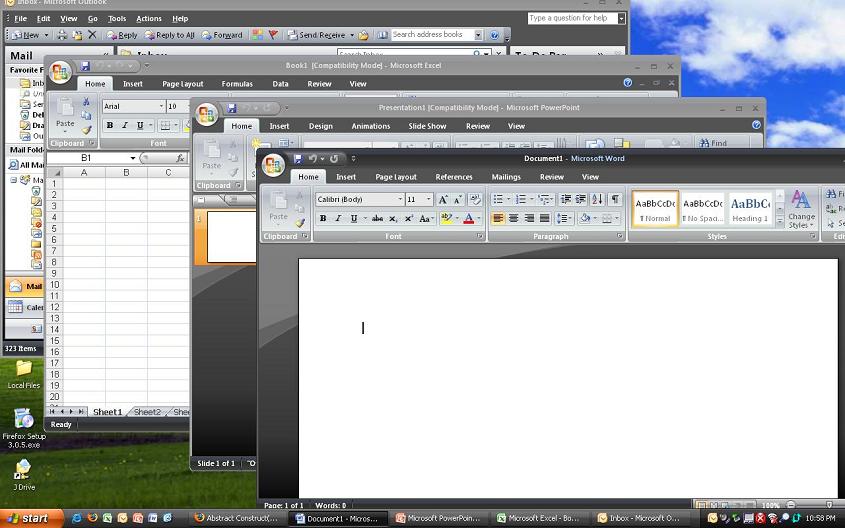Click the Categorize icon in Outlook toolbar
The width and height of the screenshot is (845, 528).
(258, 35)
